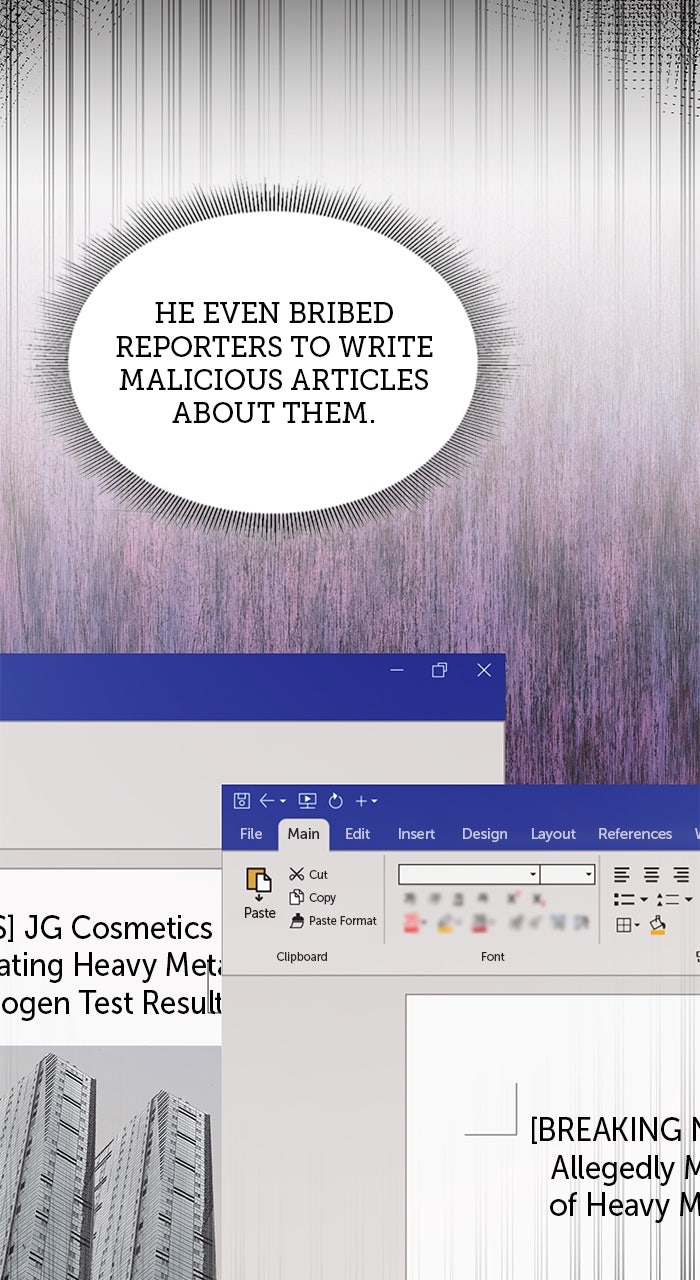Click Paste Format brush button
The image size is (700, 1280).
click(x=333, y=921)
